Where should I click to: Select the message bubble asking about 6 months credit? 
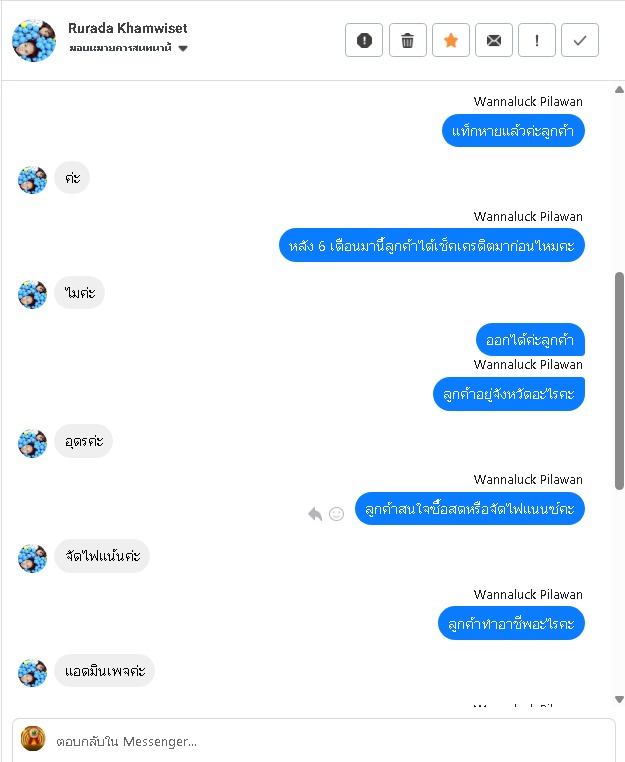432,245
